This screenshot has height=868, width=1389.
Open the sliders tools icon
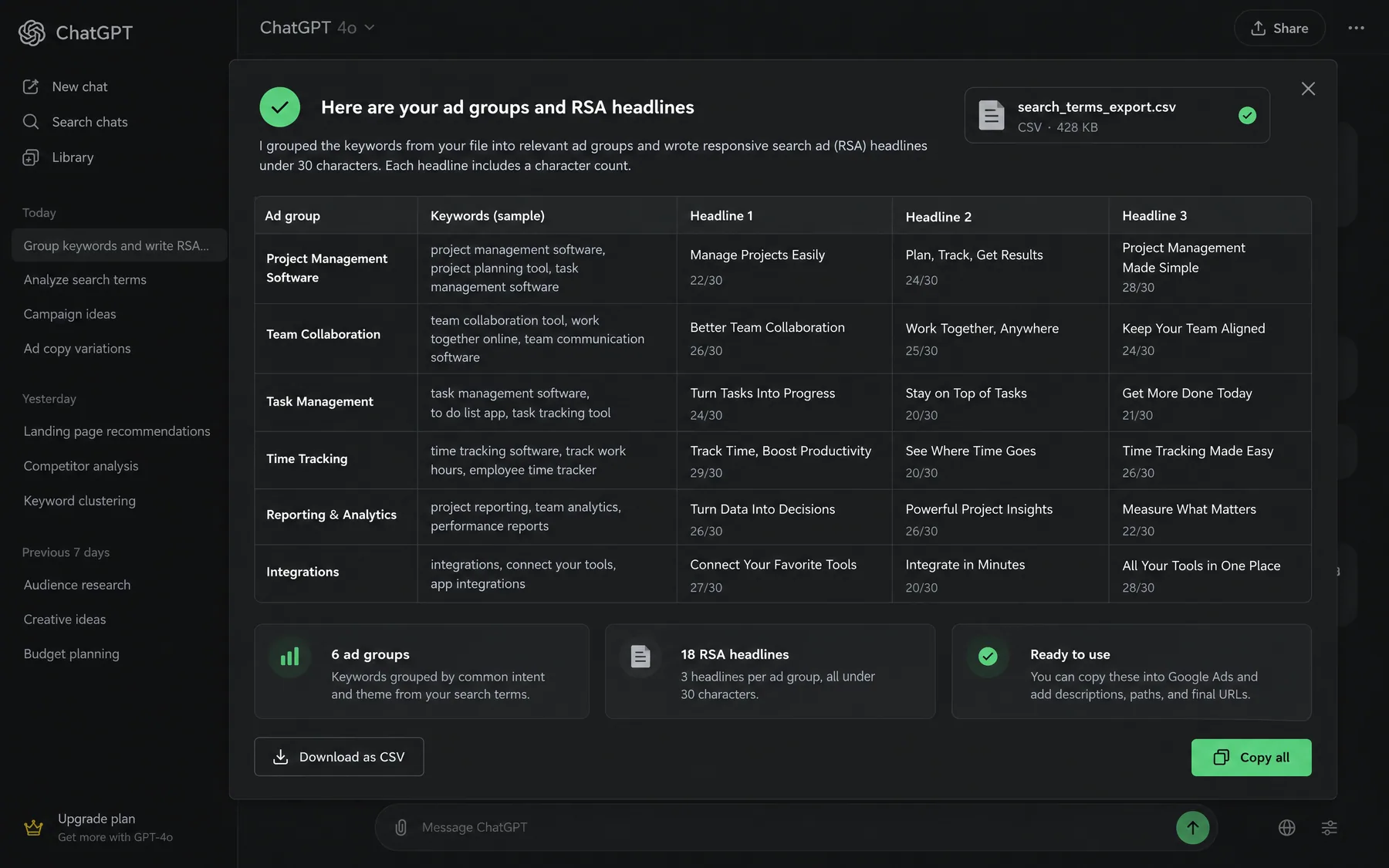click(1329, 828)
